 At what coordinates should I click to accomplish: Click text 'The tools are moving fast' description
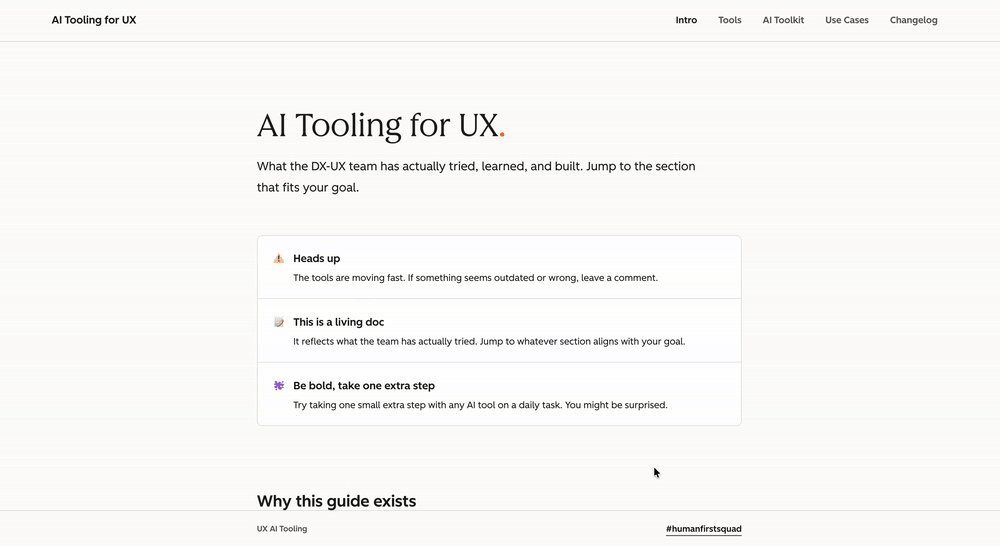tap(475, 278)
